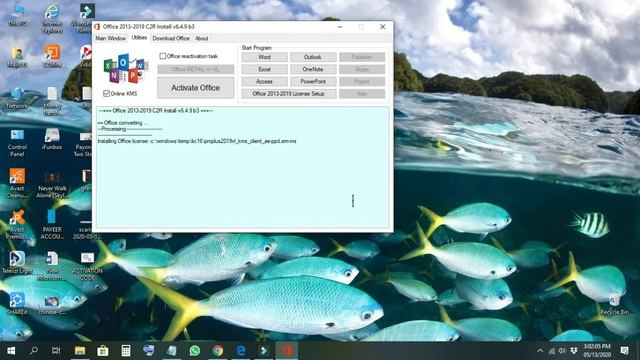
Task: Launch OneNote from Start Program group
Action: click(313, 69)
